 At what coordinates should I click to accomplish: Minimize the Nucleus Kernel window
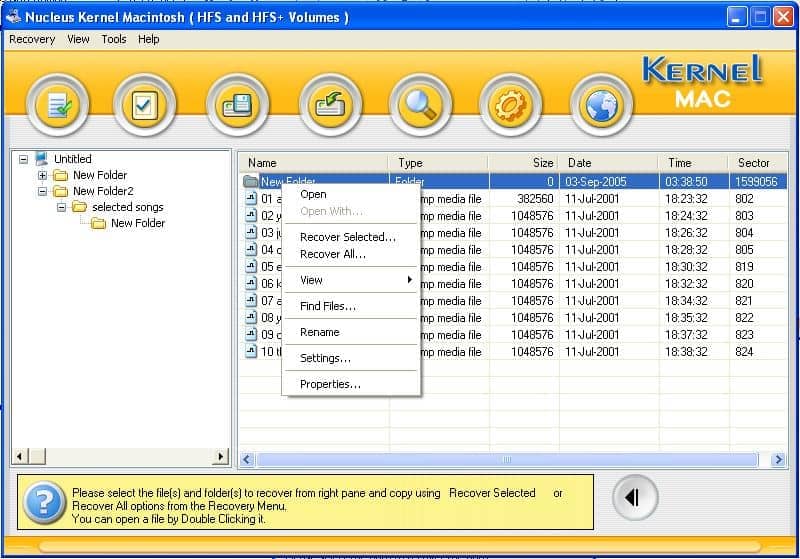pos(737,17)
